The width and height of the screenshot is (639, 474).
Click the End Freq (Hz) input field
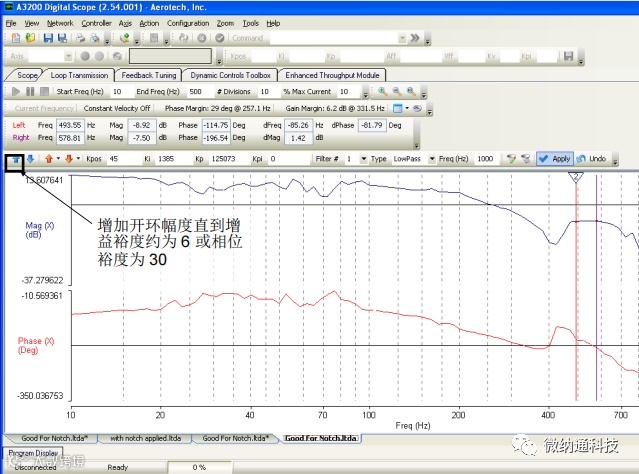[x=200, y=92]
